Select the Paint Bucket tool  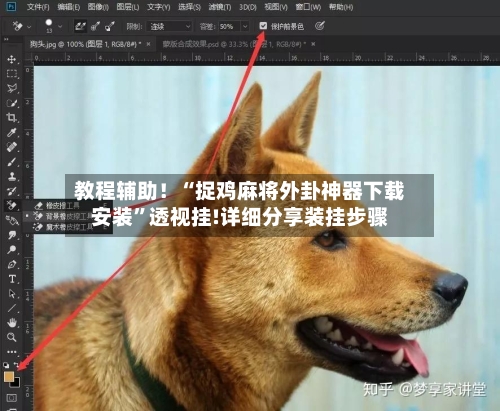coord(12,220)
